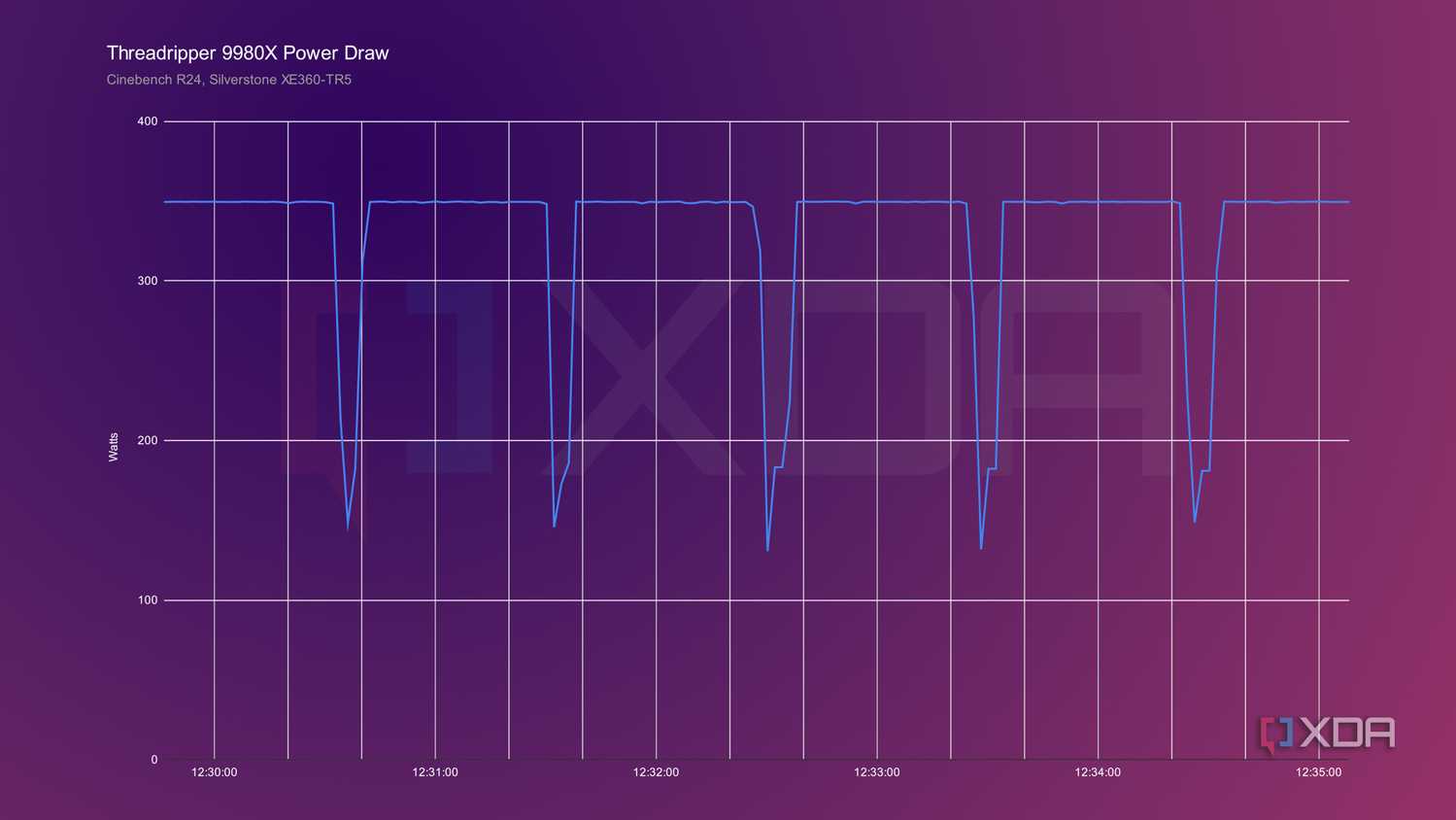Click the x-axis label '12:35:00'
The image size is (1456, 820).
[x=1318, y=772]
